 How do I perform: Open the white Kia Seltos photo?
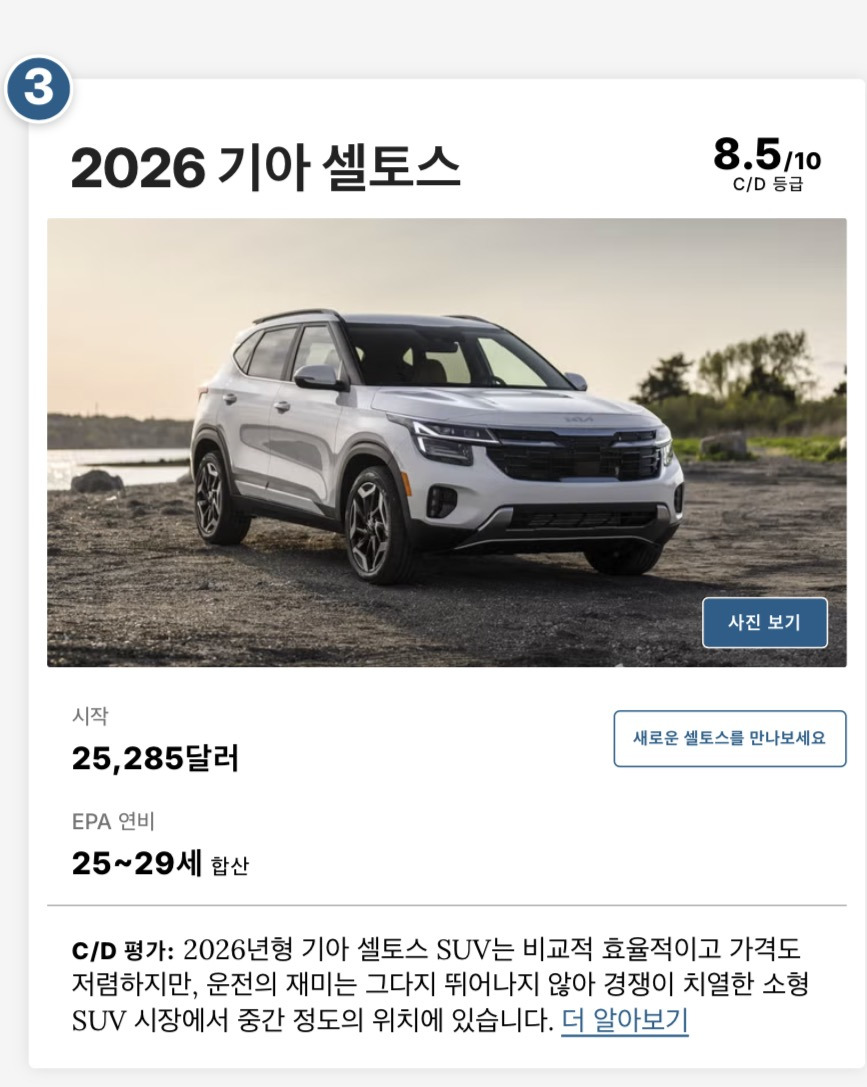(446, 442)
